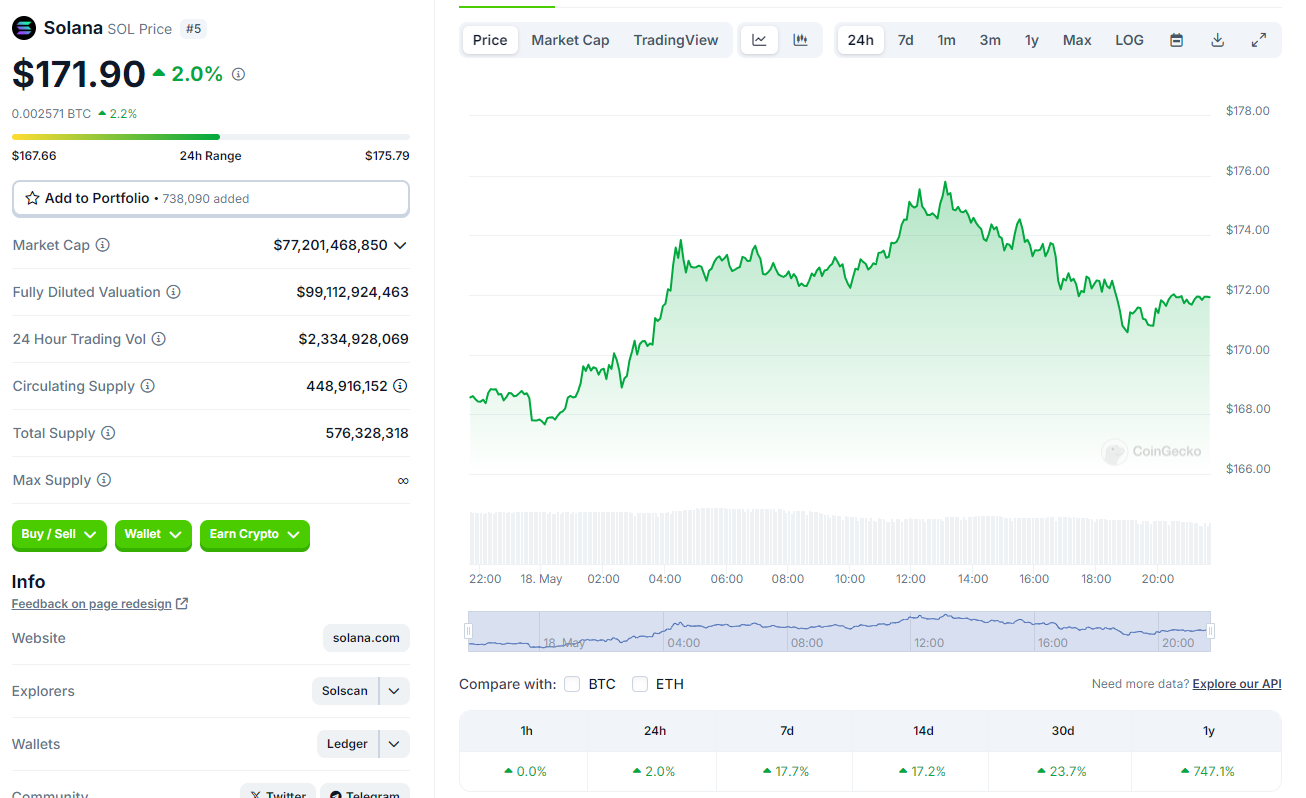Expand chart to fullscreen

click(1259, 40)
